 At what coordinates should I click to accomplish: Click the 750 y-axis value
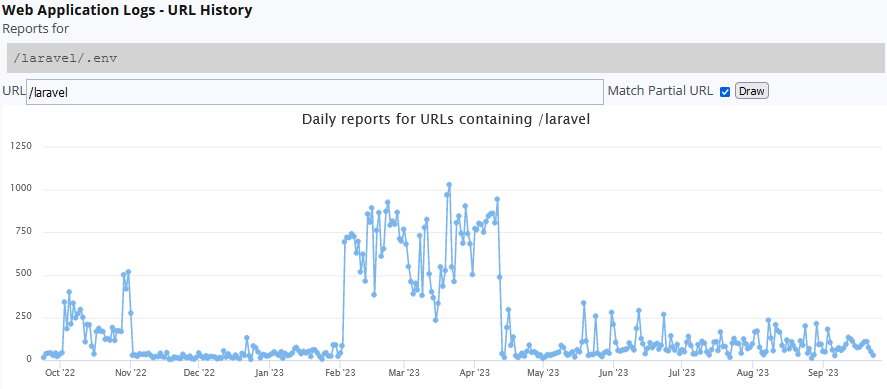24,232
